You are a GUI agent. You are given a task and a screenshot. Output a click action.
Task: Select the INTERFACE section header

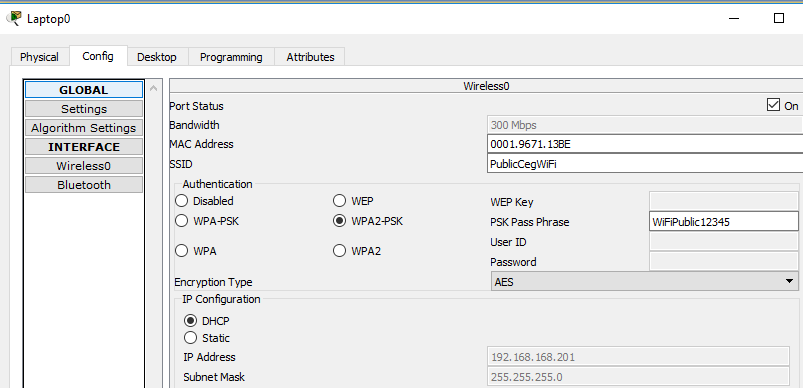[84, 147]
